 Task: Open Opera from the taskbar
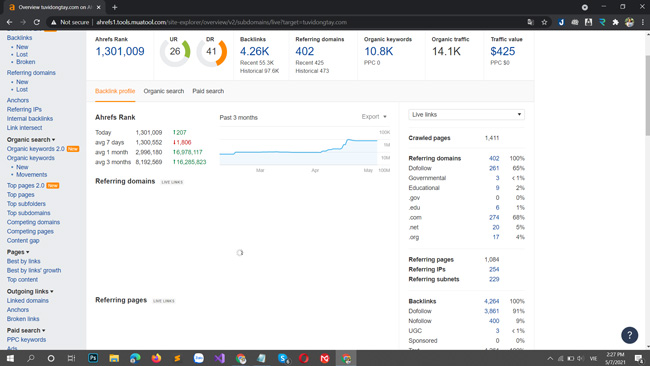pyautogui.click(x=304, y=358)
